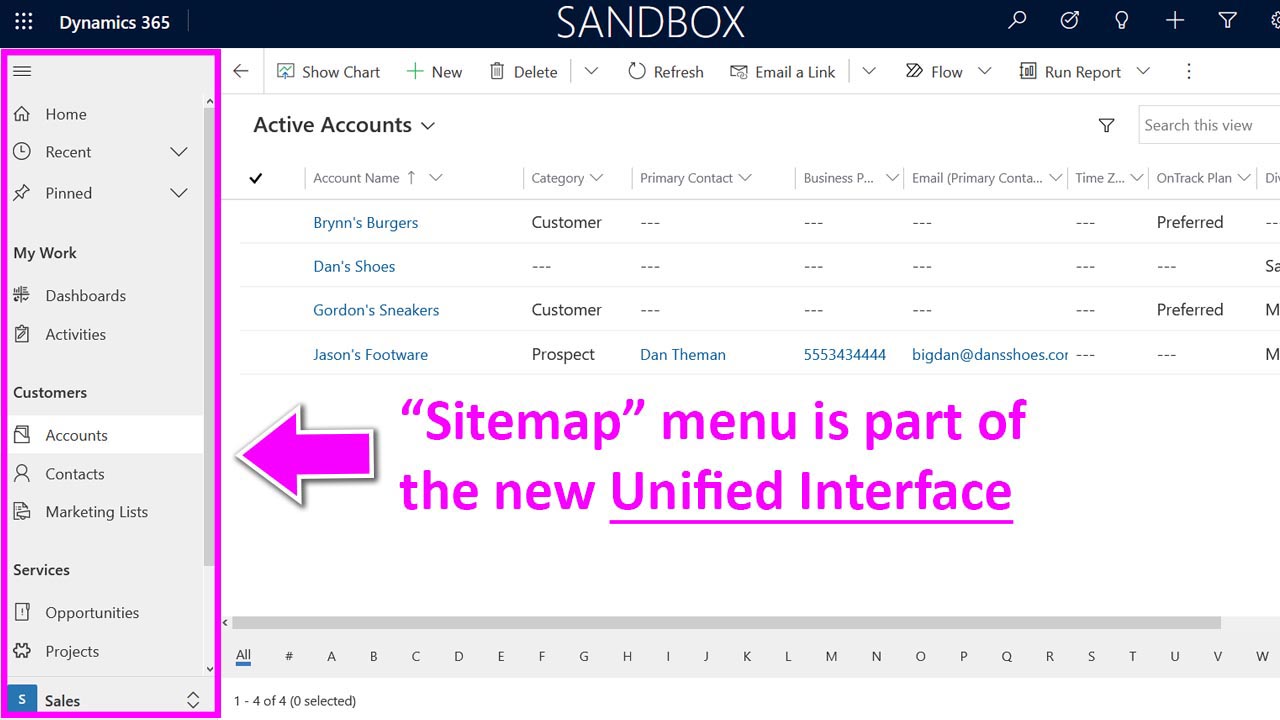Click Email a Link
Image resolution: width=1280 pixels, height=720 pixels.
click(782, 72)
